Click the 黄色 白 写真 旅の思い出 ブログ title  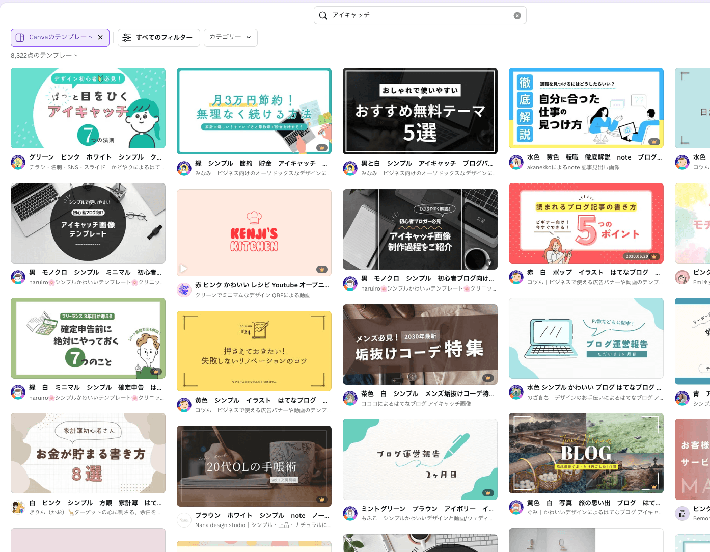pyautogui.click(x=595, y=503)
